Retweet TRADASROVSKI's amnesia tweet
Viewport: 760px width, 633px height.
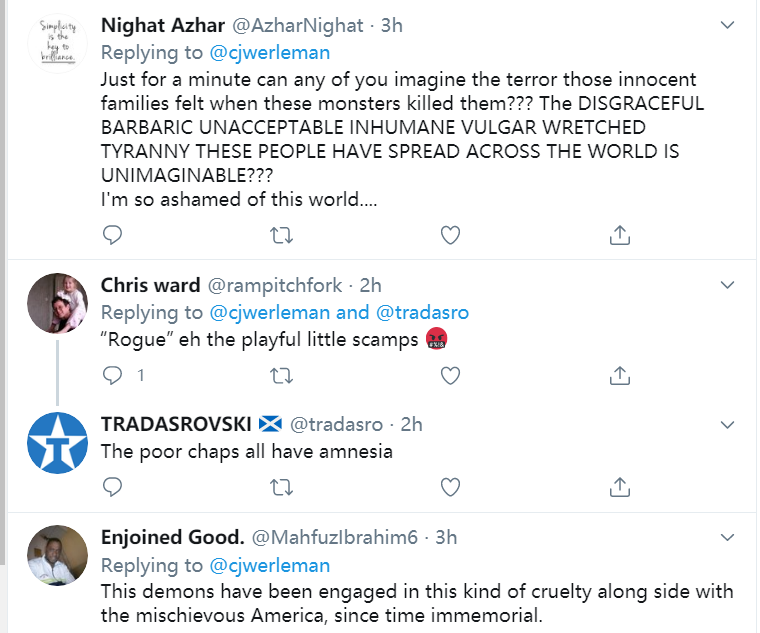click(x=282, y=486)
